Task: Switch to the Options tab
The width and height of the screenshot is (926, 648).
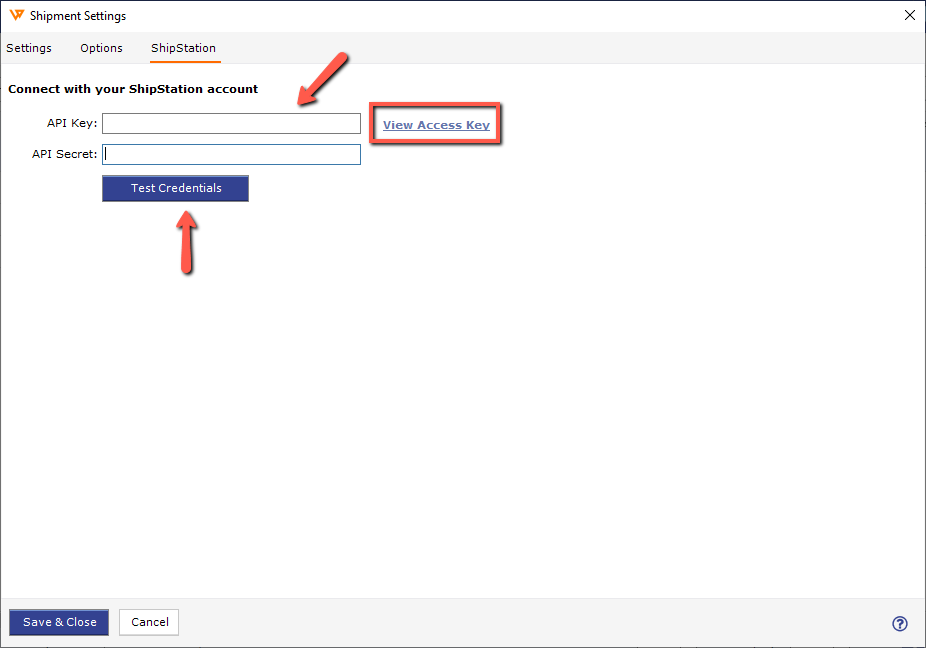Action: coord(102,48)
